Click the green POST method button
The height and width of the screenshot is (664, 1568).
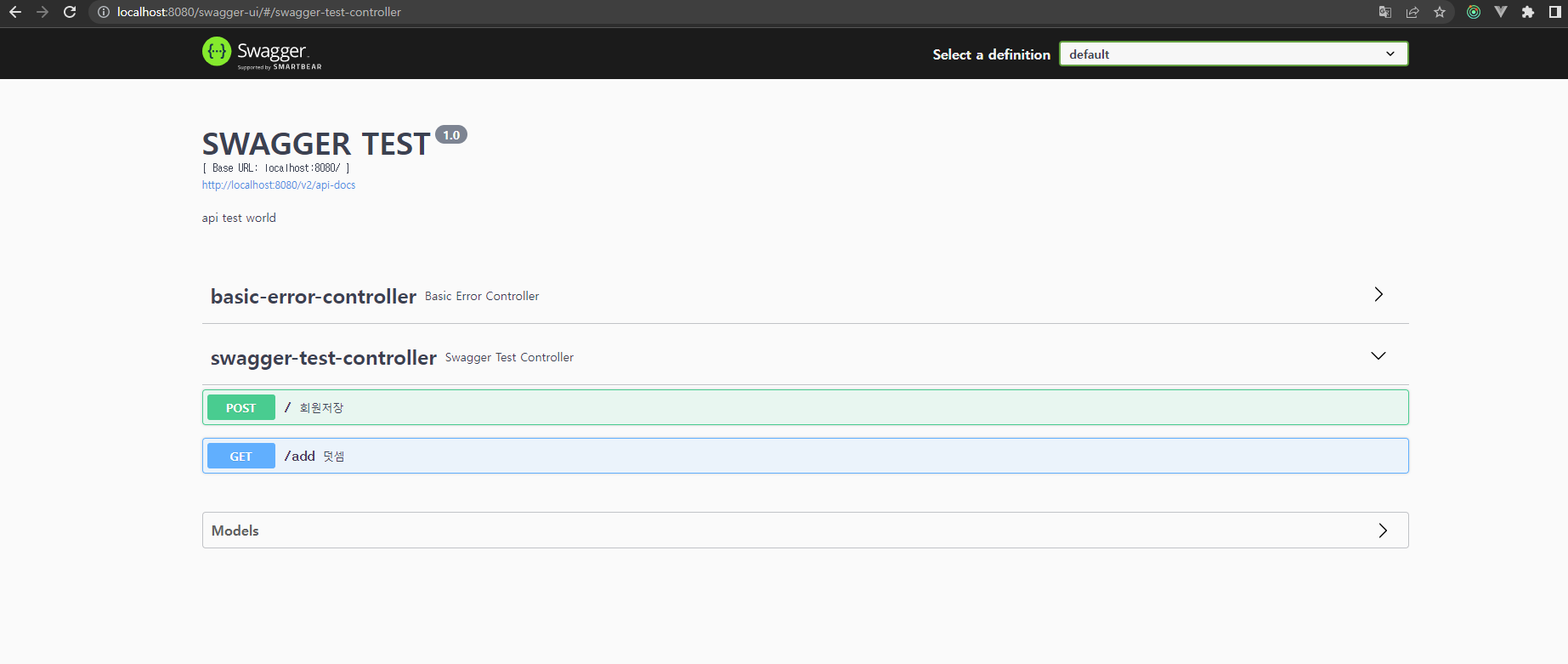coord(241,407)
